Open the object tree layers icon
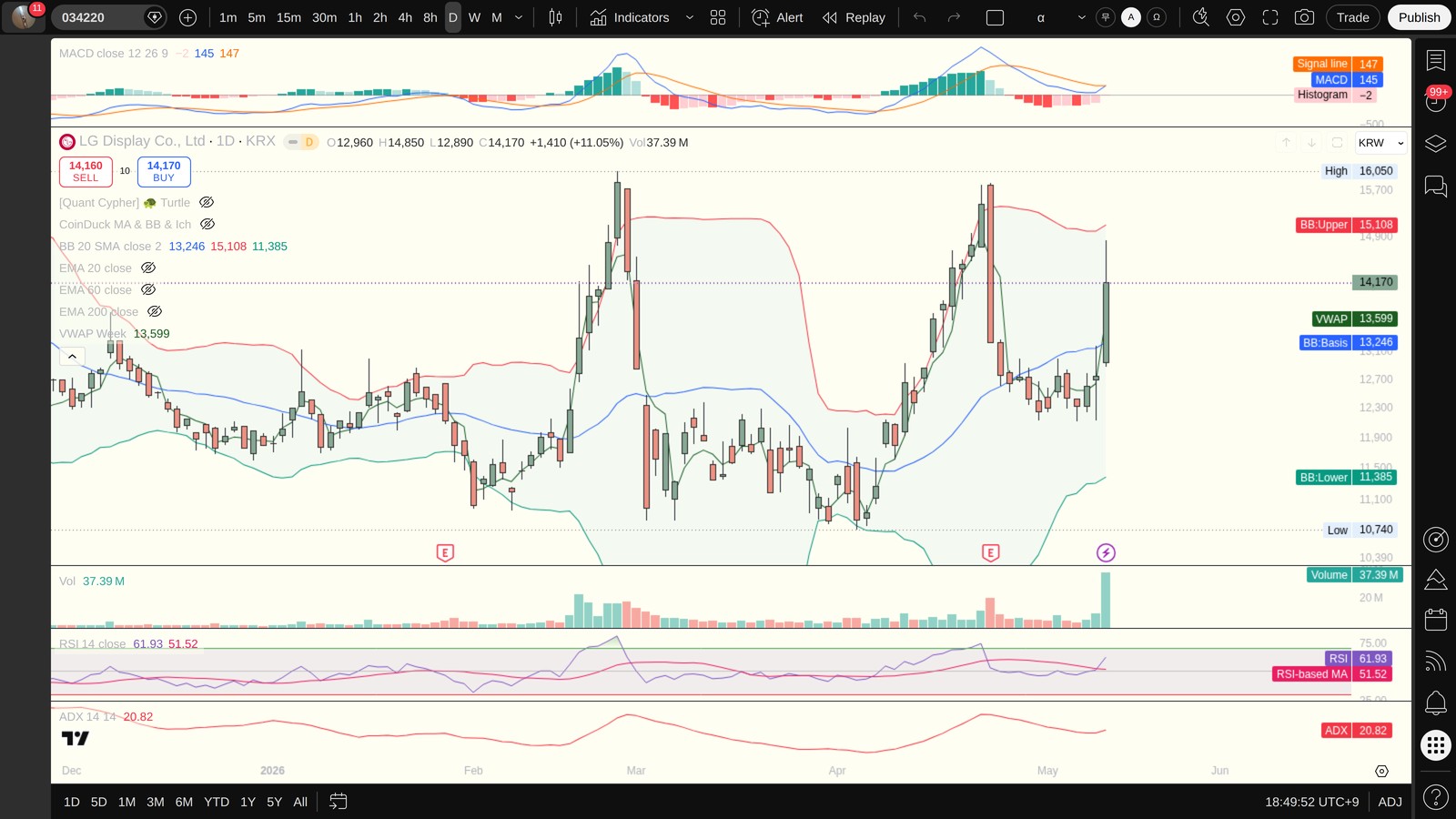This screenshot has width=1456, height=819. (x=1436, y=144)
